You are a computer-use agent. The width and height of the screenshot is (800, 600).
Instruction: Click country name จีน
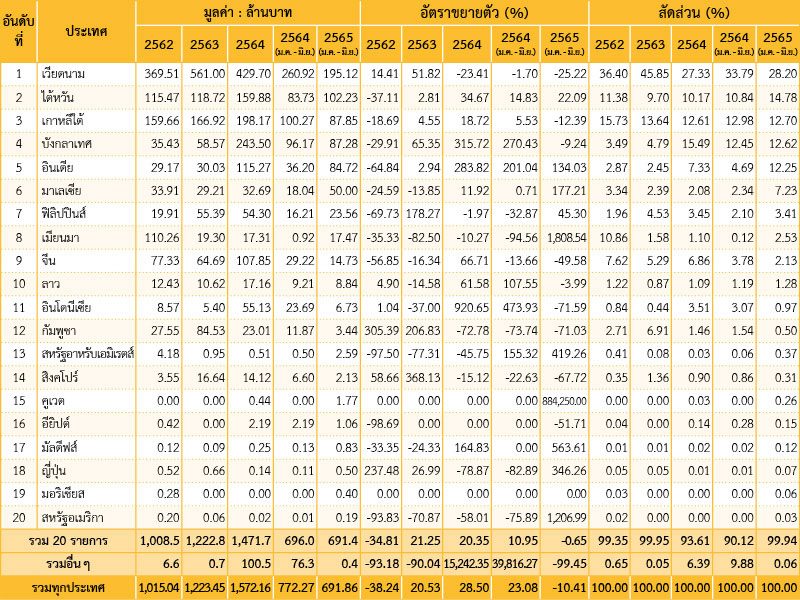pos(48,261)
